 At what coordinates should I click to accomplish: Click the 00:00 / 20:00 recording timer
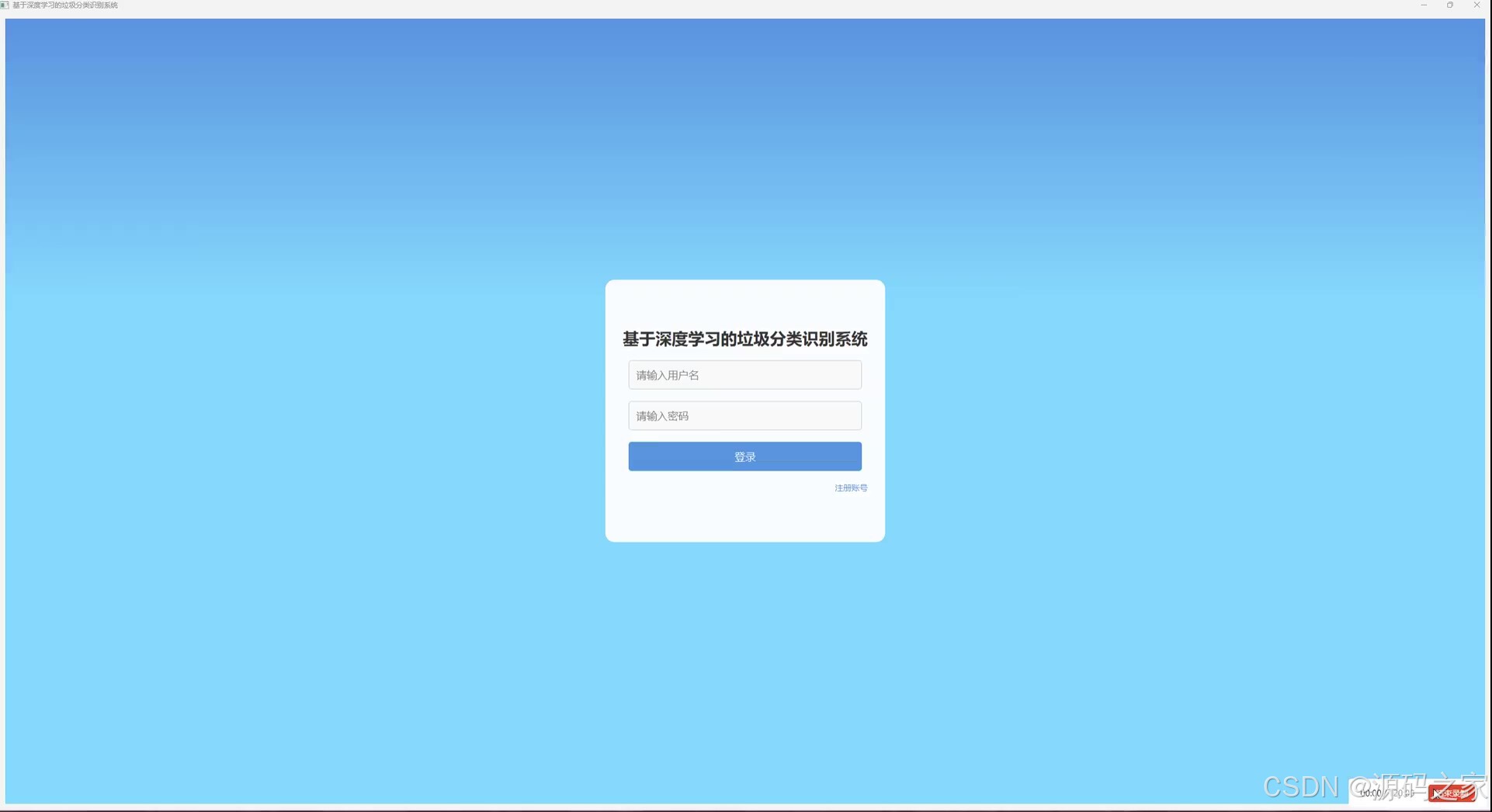[x=1386, y=793]
